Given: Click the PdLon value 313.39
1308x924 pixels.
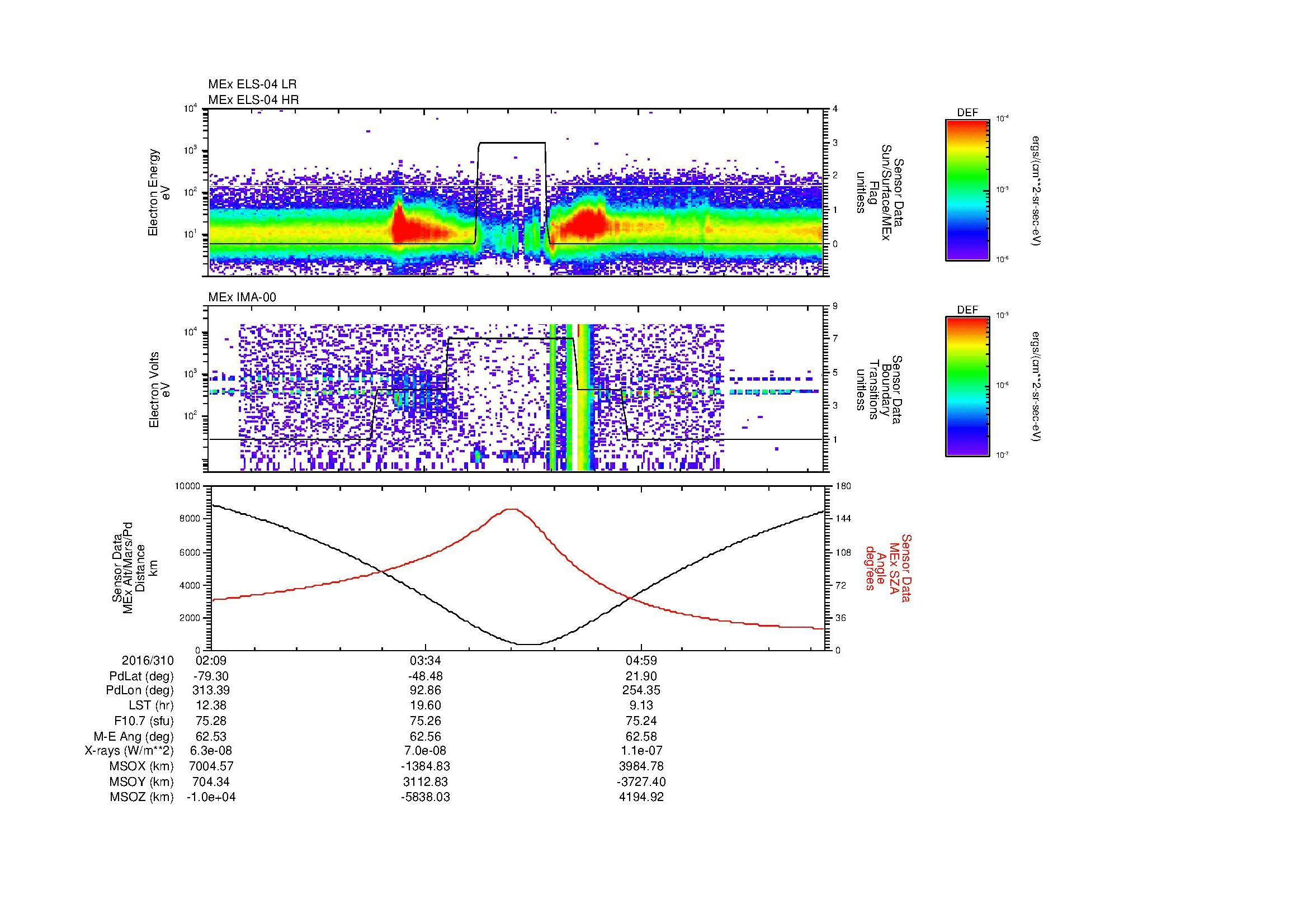Looking at the screenshot, I should click(211, 690).
